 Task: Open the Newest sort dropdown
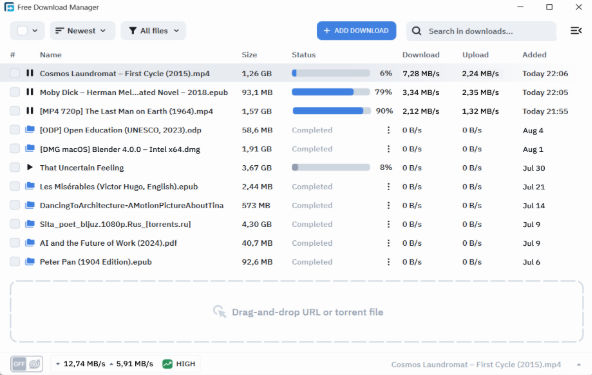pyautogui.click(x=83, y=31)
